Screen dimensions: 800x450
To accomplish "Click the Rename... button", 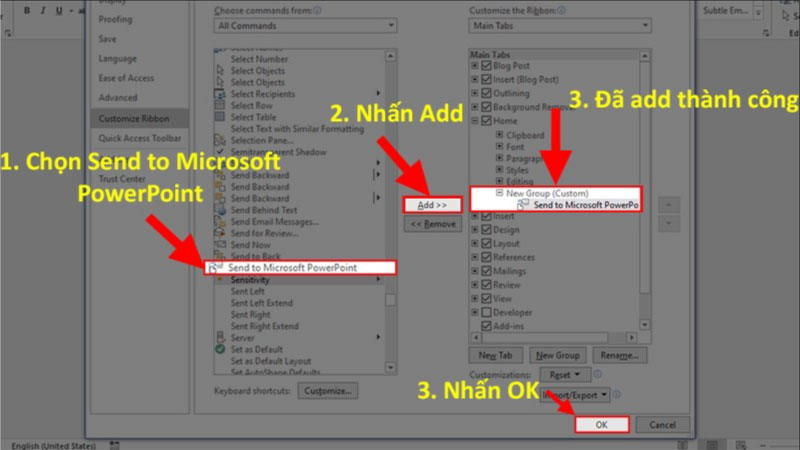I will (x=619, y=355).
